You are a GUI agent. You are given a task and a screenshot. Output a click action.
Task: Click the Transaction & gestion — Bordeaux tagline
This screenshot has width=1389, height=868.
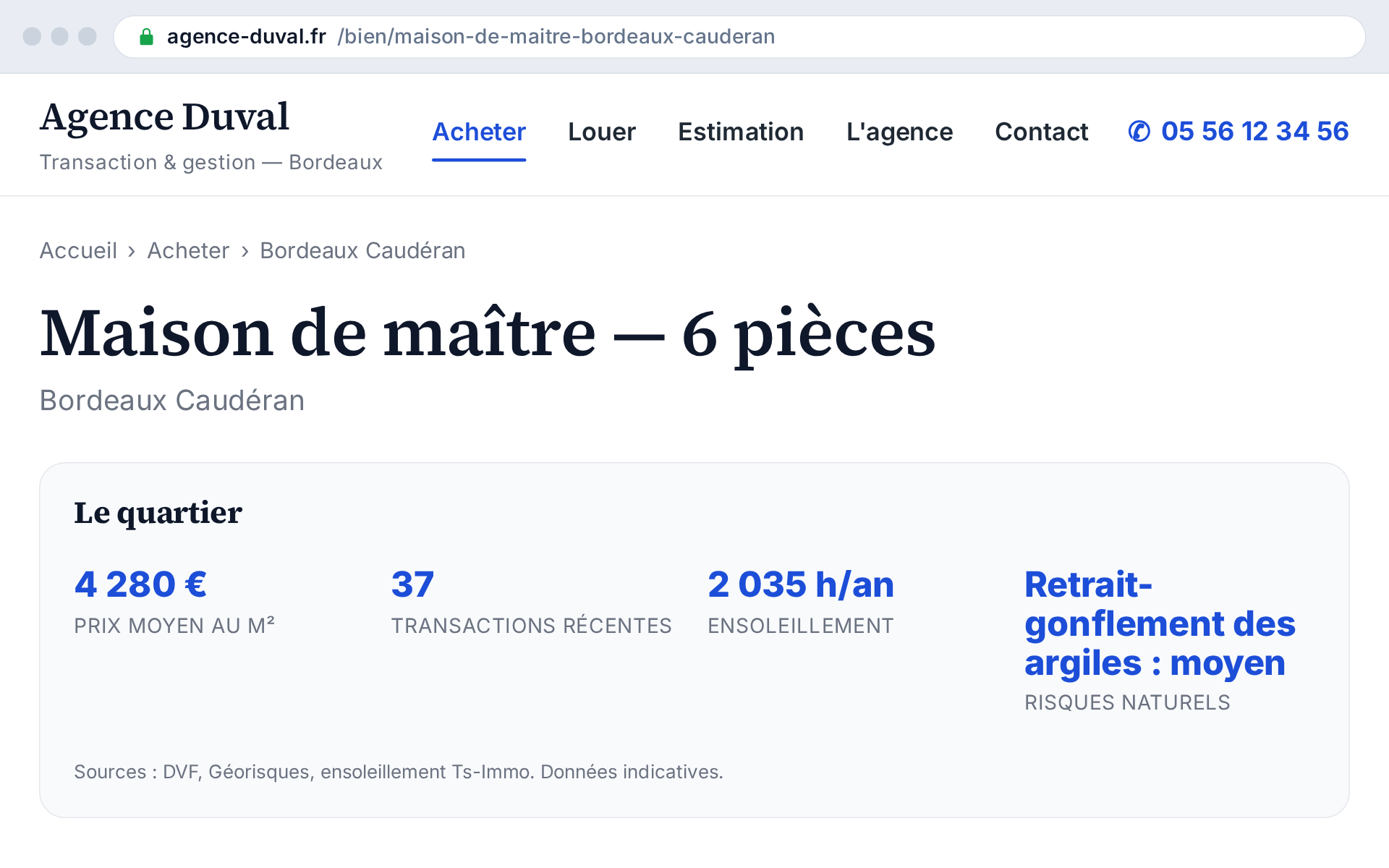211,162
